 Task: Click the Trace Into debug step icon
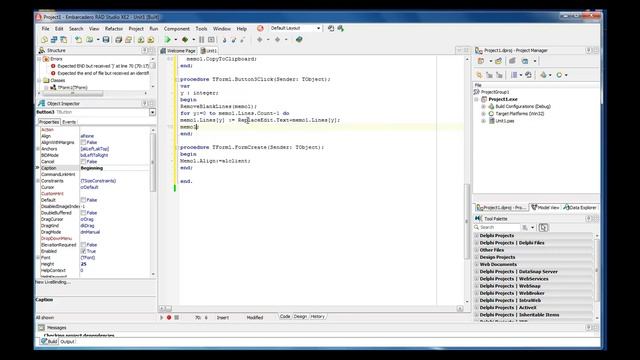[x=224, y=40]
